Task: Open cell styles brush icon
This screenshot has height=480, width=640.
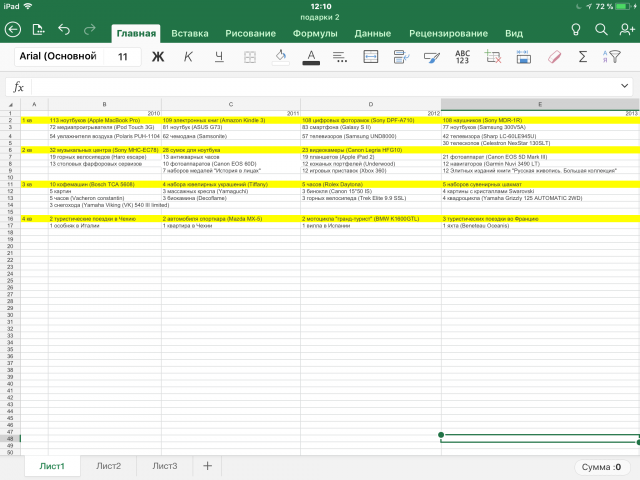Action: tap(432, 57)
